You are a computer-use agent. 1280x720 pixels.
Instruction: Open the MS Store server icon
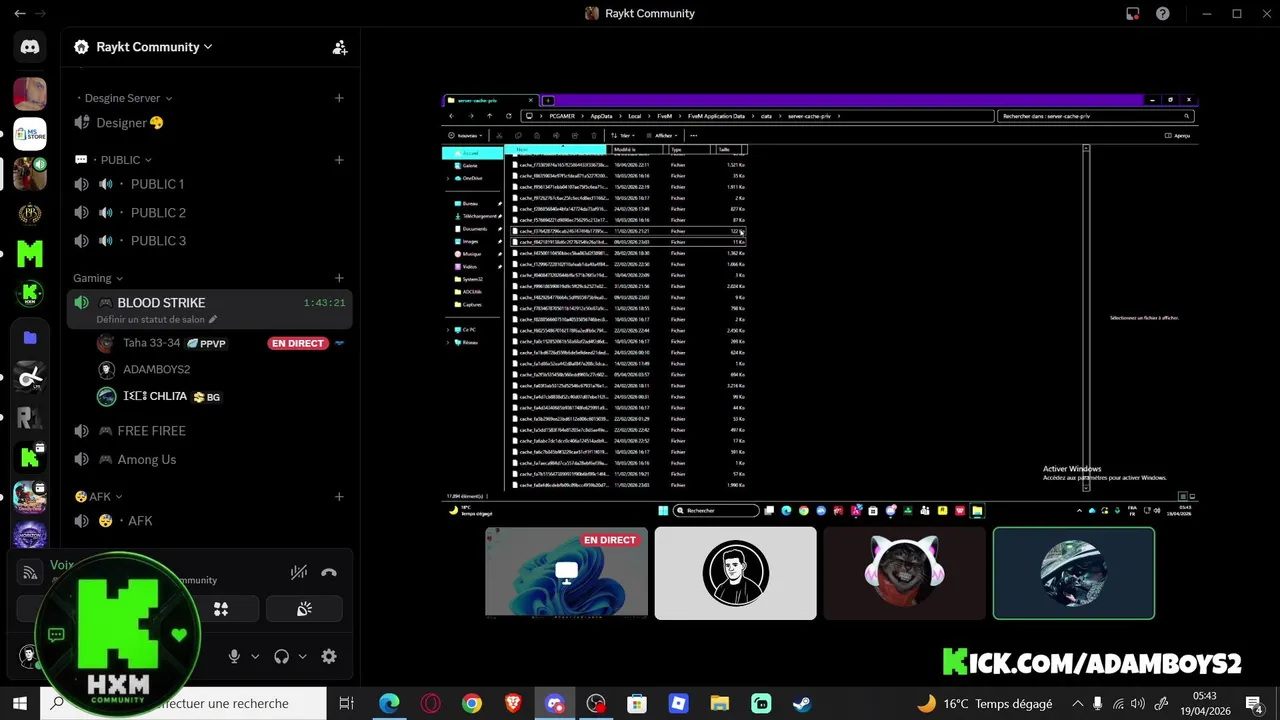30,134
